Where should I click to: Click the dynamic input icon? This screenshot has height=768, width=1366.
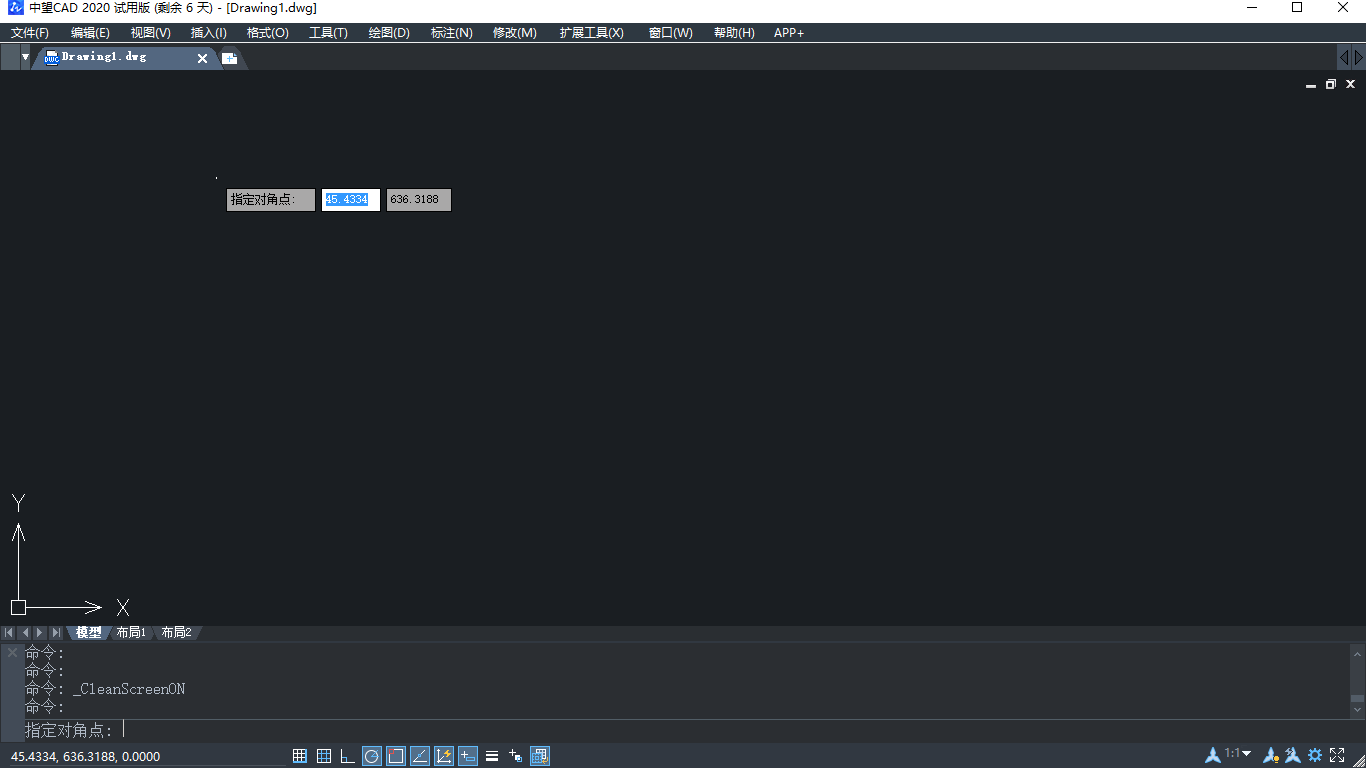point(468,756)
